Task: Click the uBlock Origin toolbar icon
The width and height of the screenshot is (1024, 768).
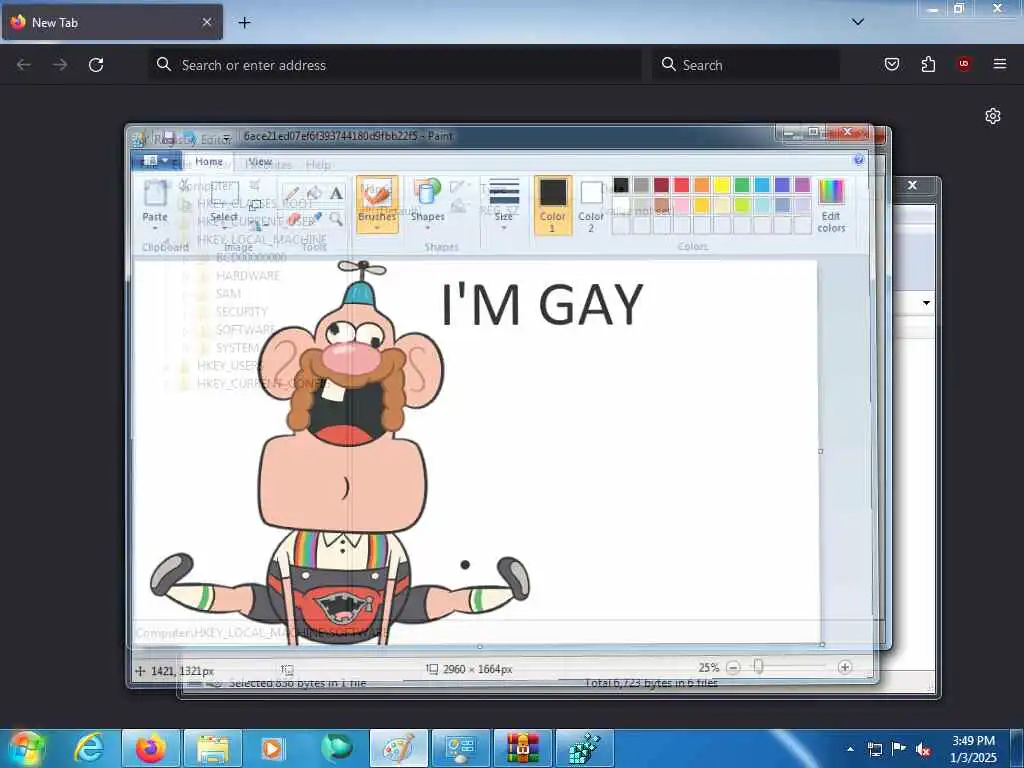Action: pos(964,64)
